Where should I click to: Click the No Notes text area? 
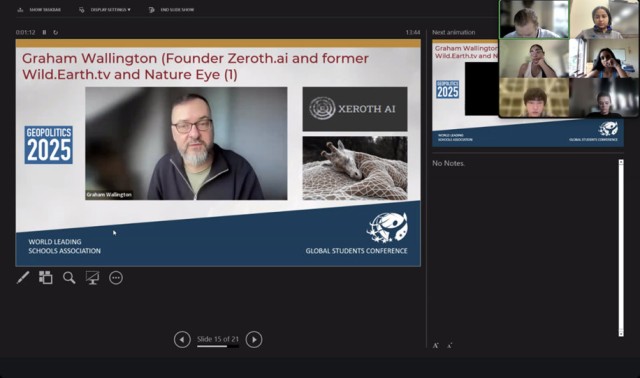(x=449, y=163)
